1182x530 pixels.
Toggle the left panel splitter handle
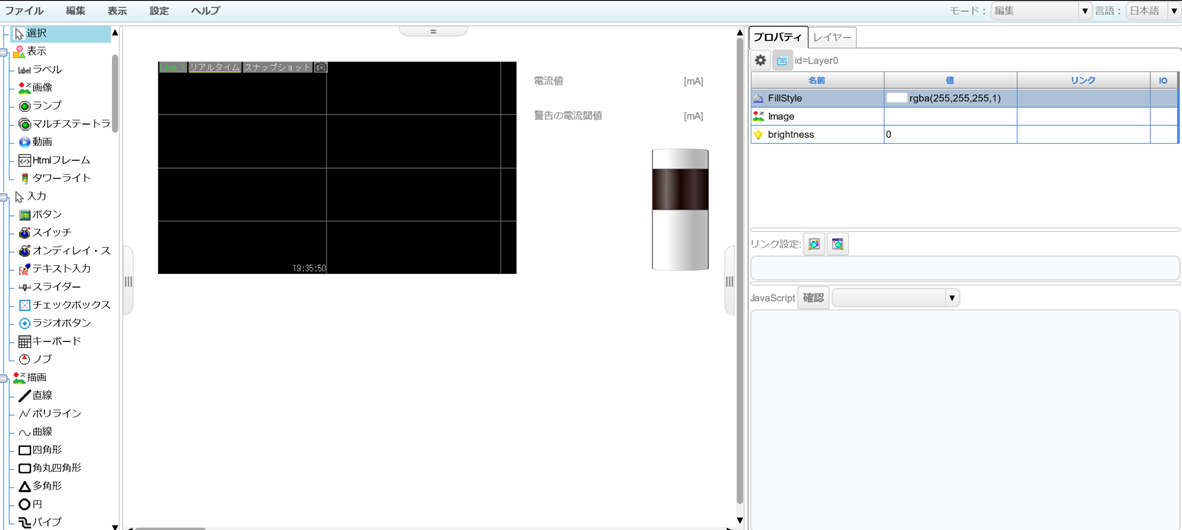pyautogui.click(x=127, y=280)
